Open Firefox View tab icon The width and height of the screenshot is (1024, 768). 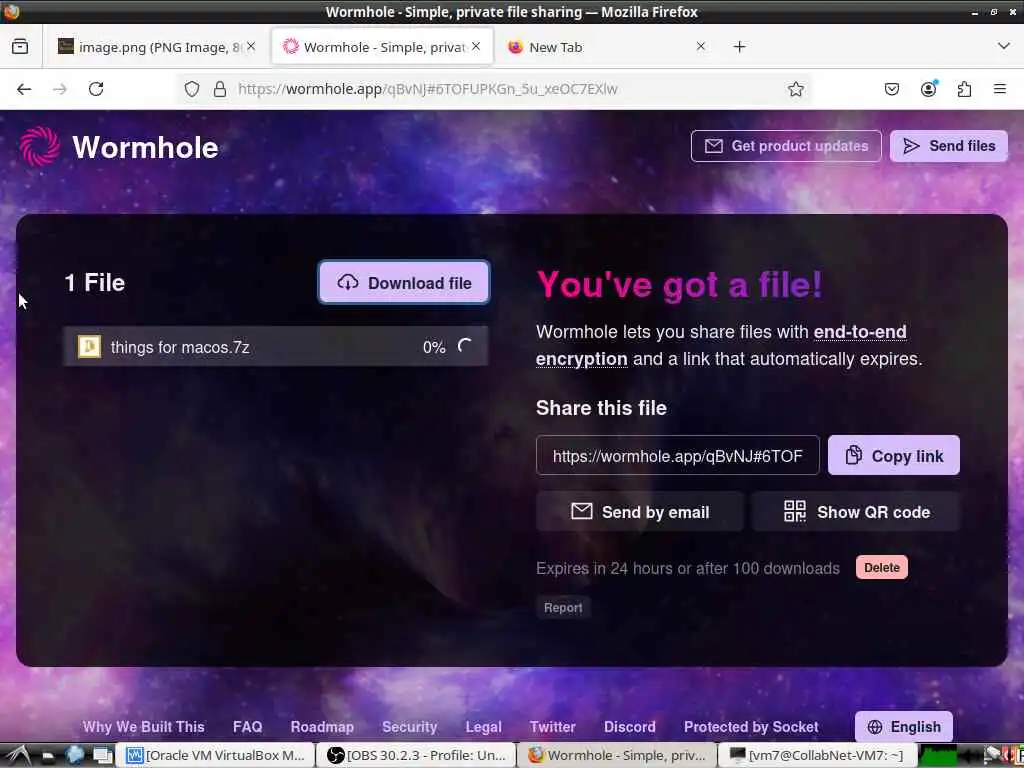click(x=20, y=46)
